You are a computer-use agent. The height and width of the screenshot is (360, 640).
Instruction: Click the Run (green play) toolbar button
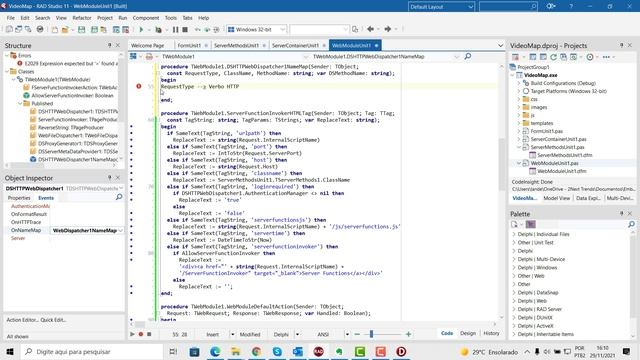(x=141, y=29)
